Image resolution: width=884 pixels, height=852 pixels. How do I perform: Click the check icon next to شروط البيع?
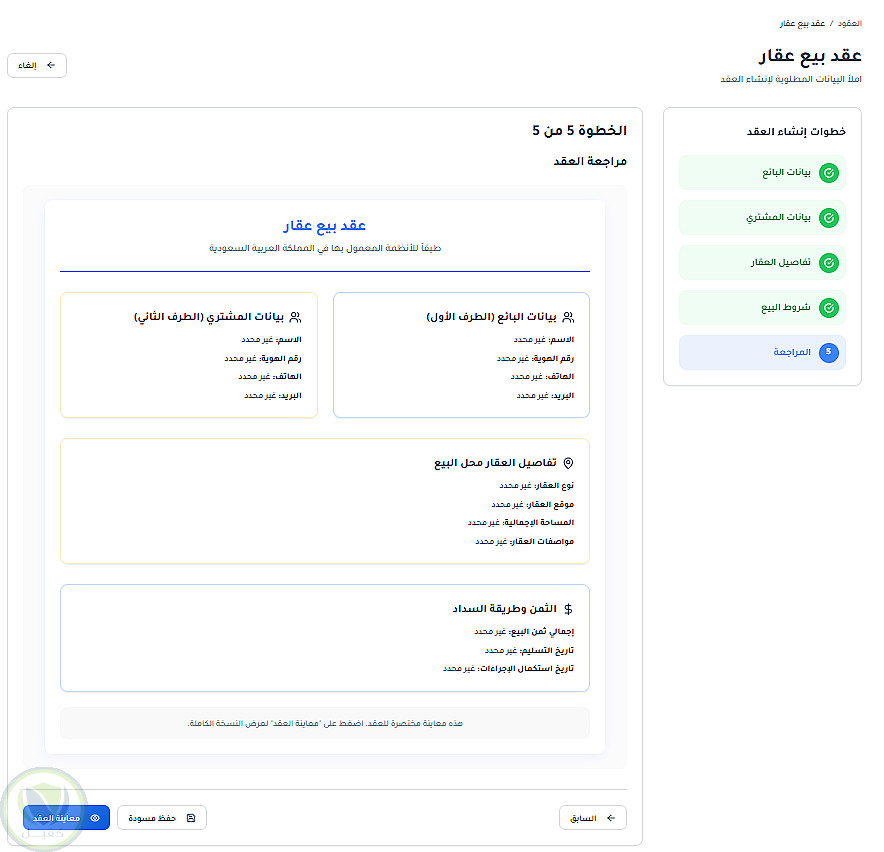pyautogui.click(x=828, y=308)
